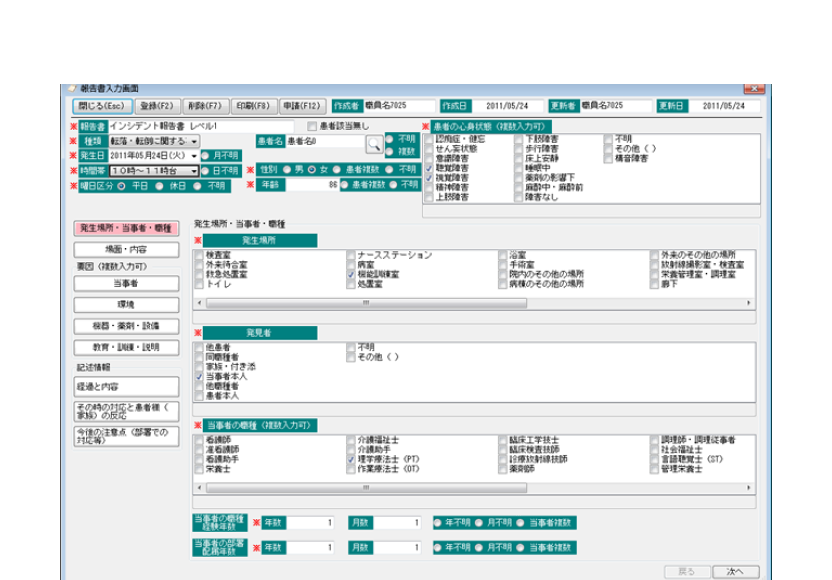Open the 当事者 factor section
The height and width of the screenshot is (580, 832).
pos(126,283)
